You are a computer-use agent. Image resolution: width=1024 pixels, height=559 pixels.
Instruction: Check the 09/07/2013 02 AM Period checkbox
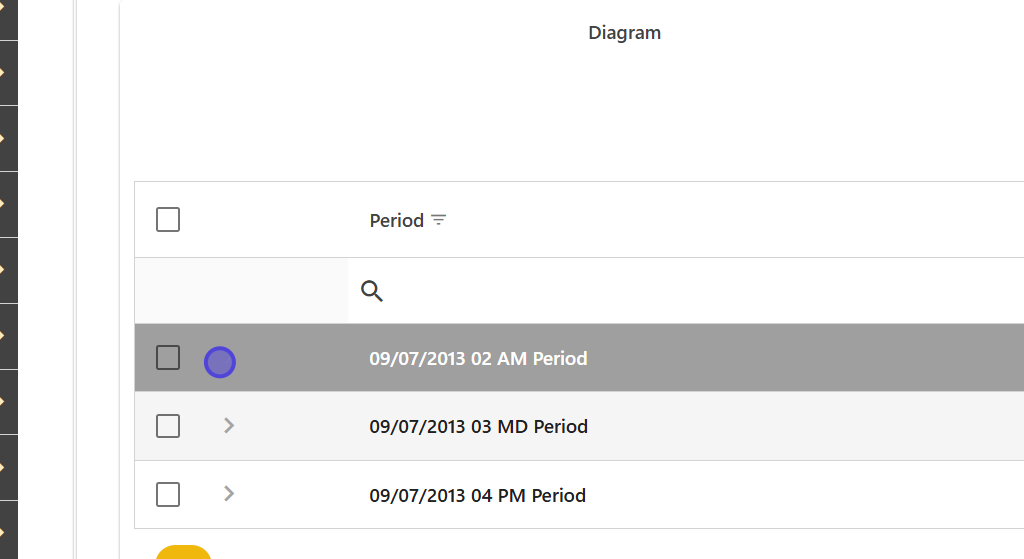[168, 358]
